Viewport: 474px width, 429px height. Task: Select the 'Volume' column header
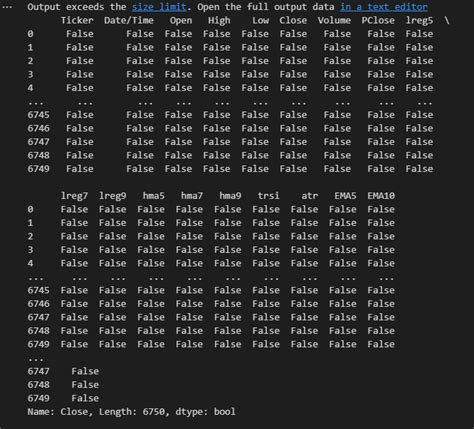(334, 20)
